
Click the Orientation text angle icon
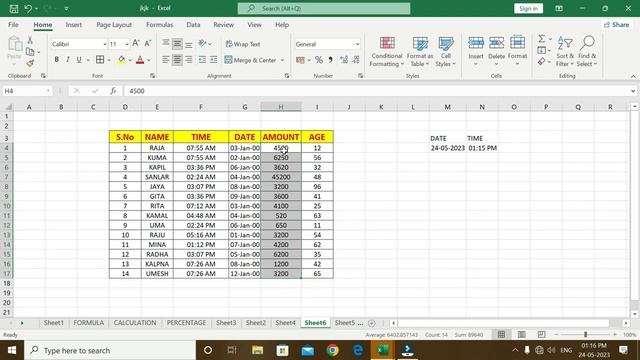click(x=202, y=43)
